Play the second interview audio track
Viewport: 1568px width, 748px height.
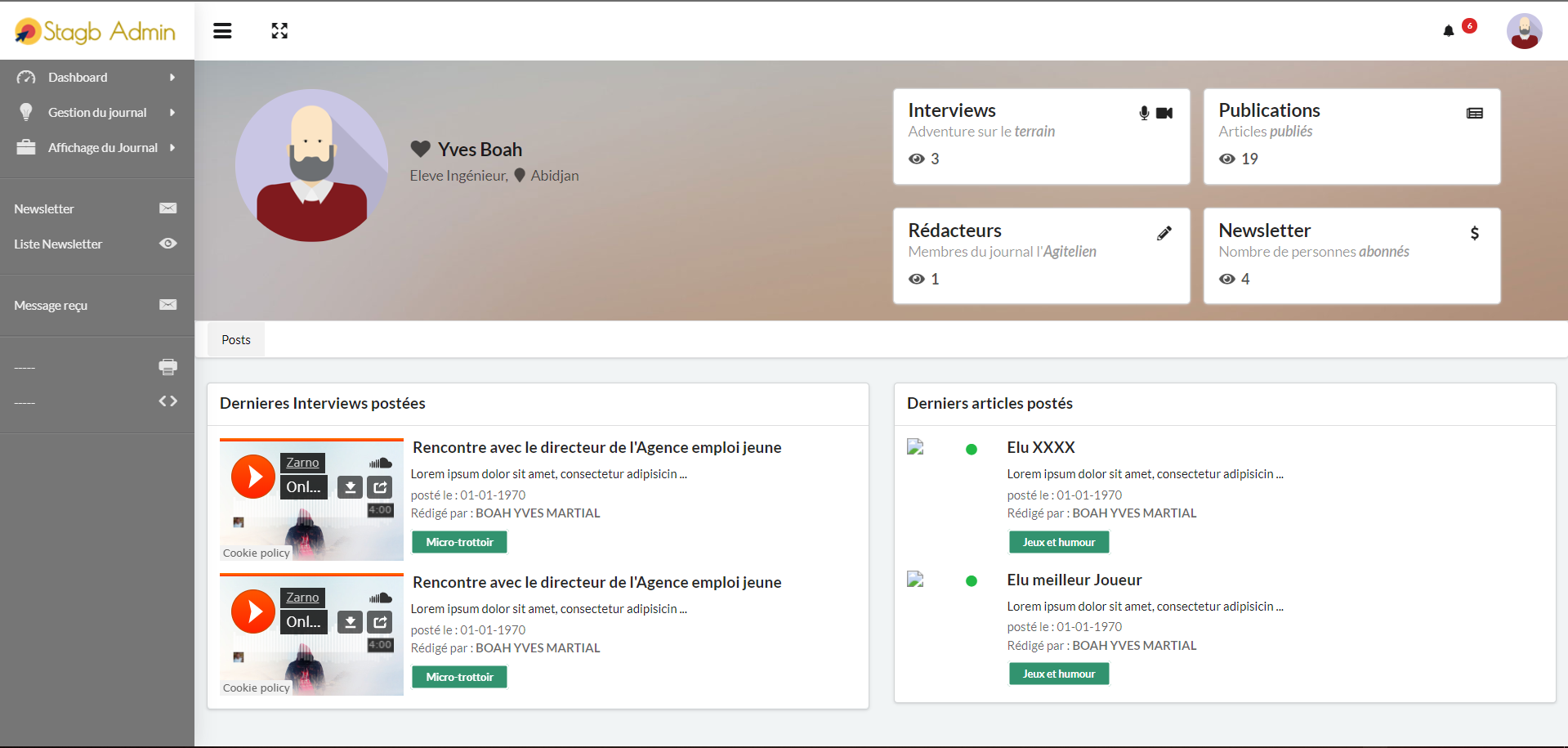pyautogui.click(x=253, y=611)
